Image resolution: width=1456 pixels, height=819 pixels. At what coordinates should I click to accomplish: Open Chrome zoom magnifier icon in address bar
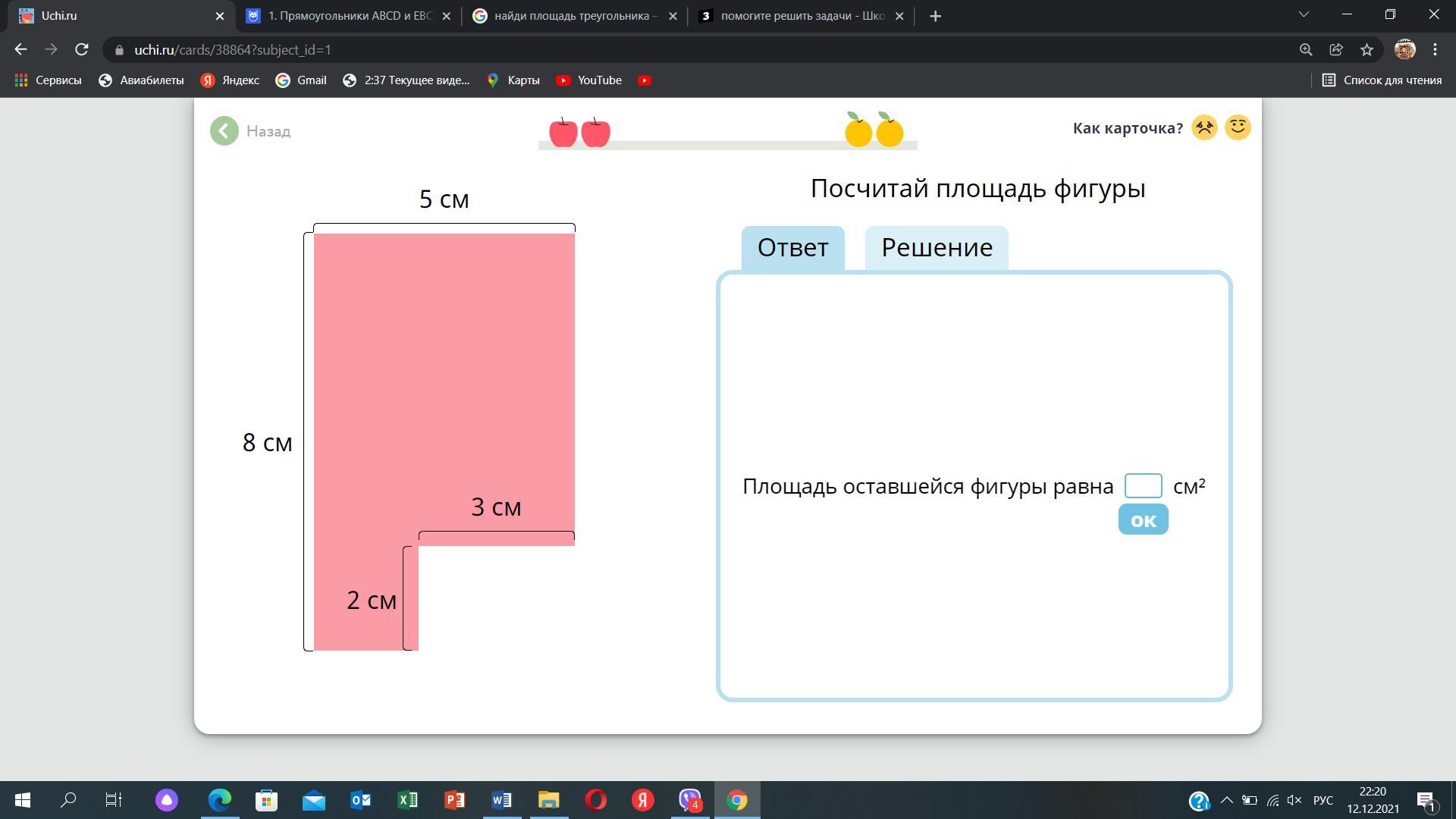(1306, 50)
